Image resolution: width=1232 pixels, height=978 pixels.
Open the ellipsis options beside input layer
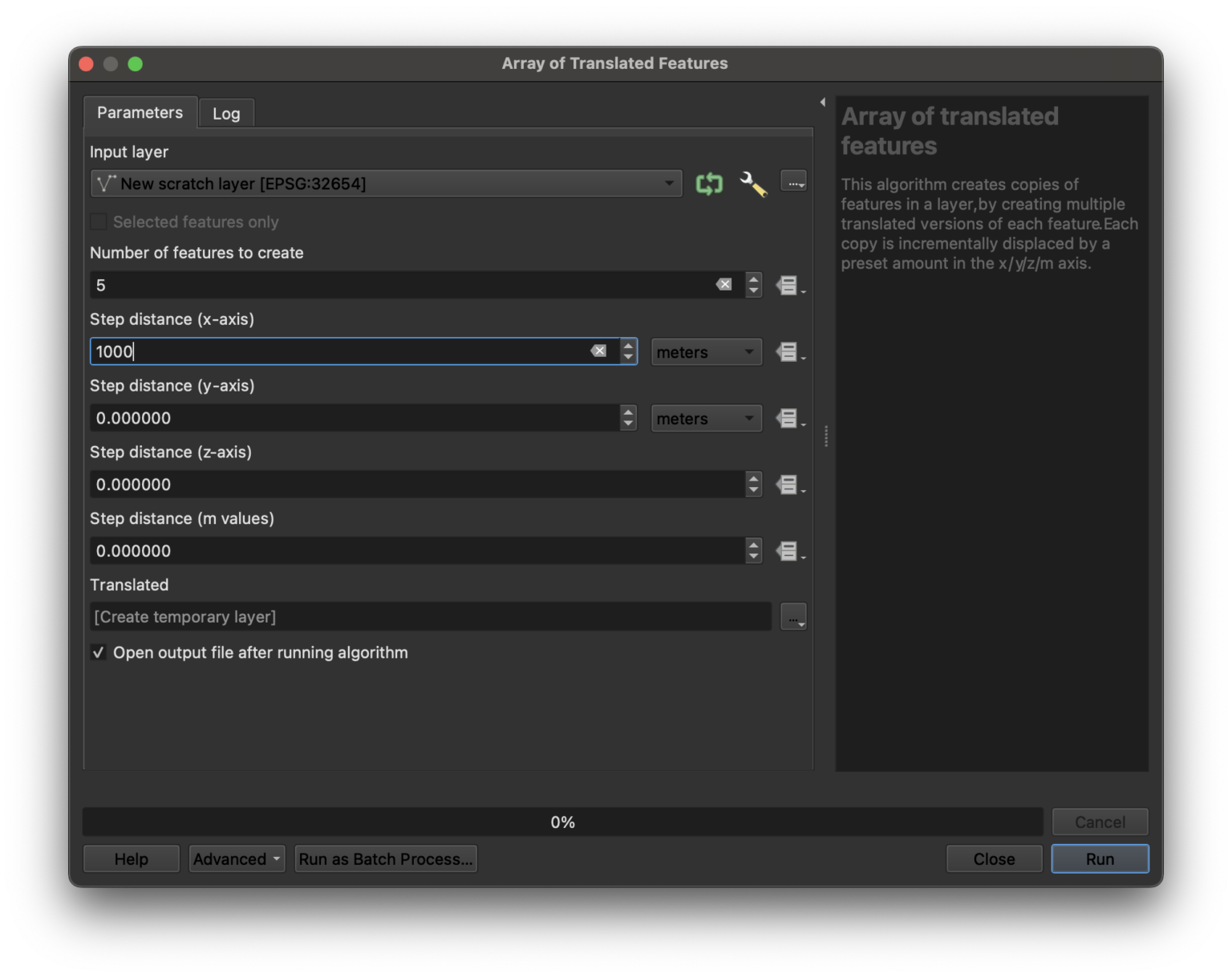click(793, 181)
